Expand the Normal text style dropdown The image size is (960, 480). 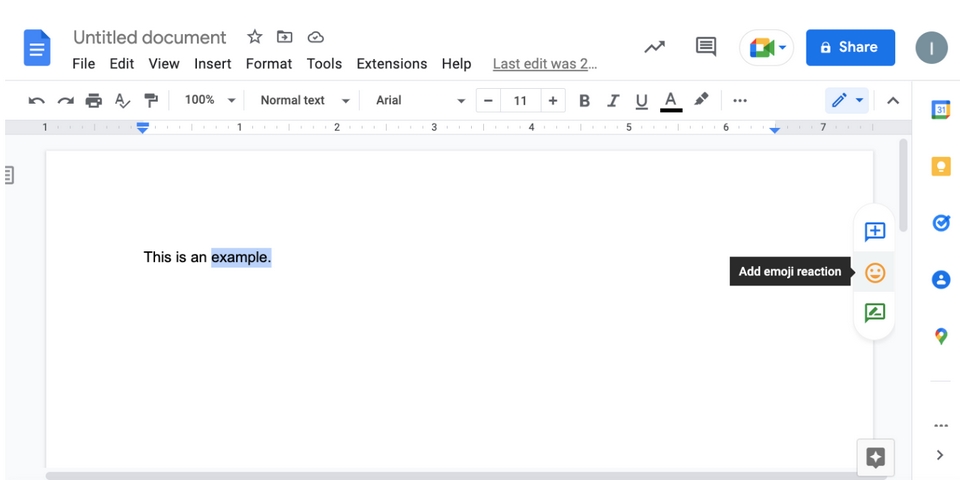pyautogui.click(x=304, y=100)
